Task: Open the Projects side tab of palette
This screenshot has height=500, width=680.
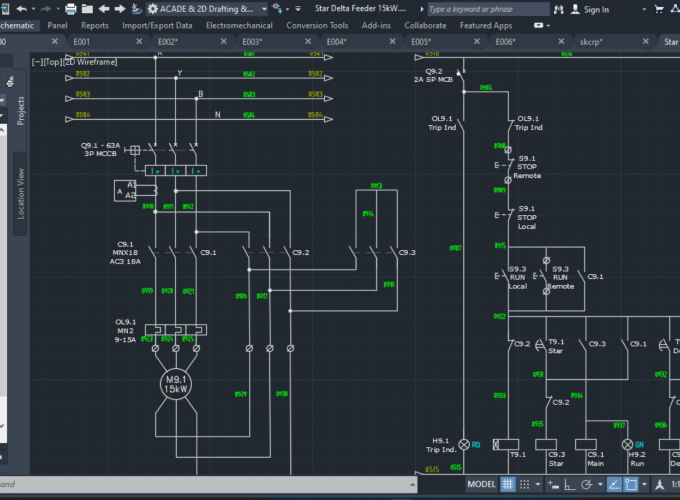Action: [x=20, y=111]
